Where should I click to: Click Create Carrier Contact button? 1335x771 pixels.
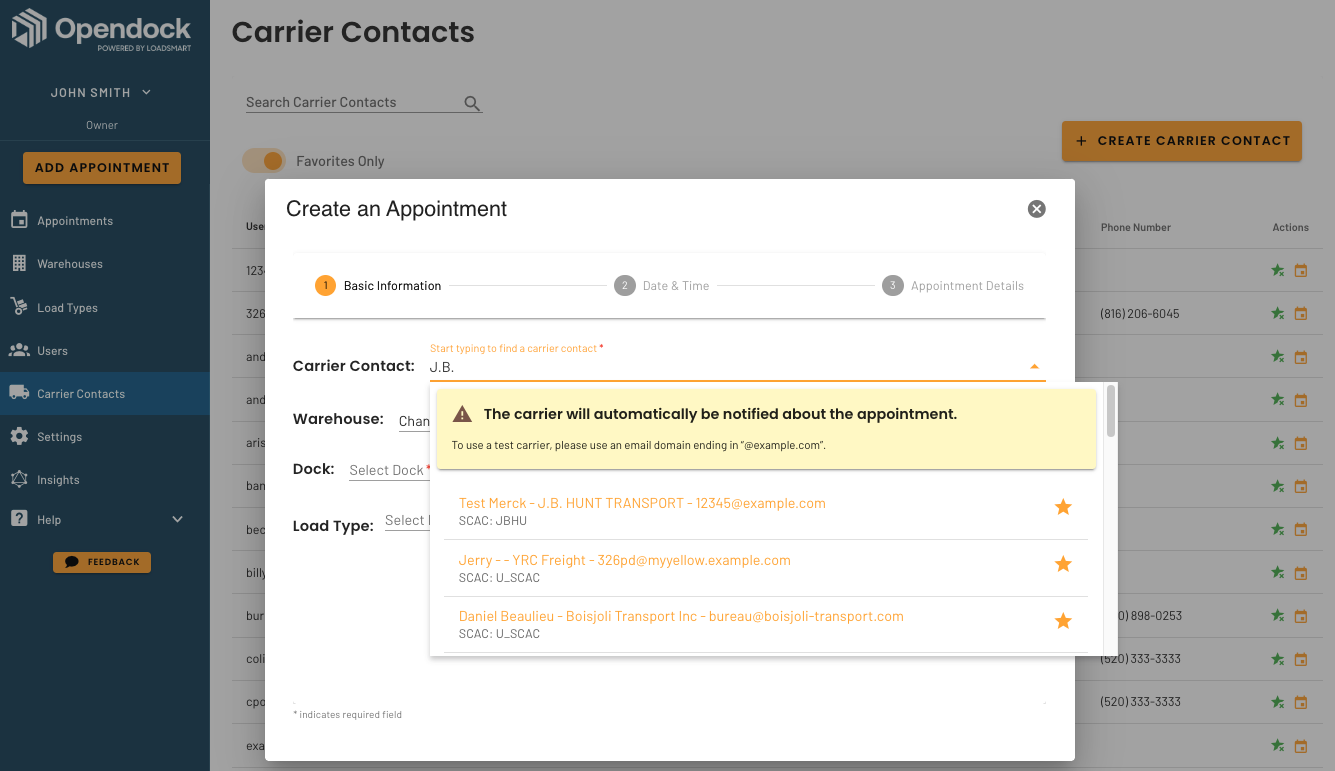[x=1182, y=141]
